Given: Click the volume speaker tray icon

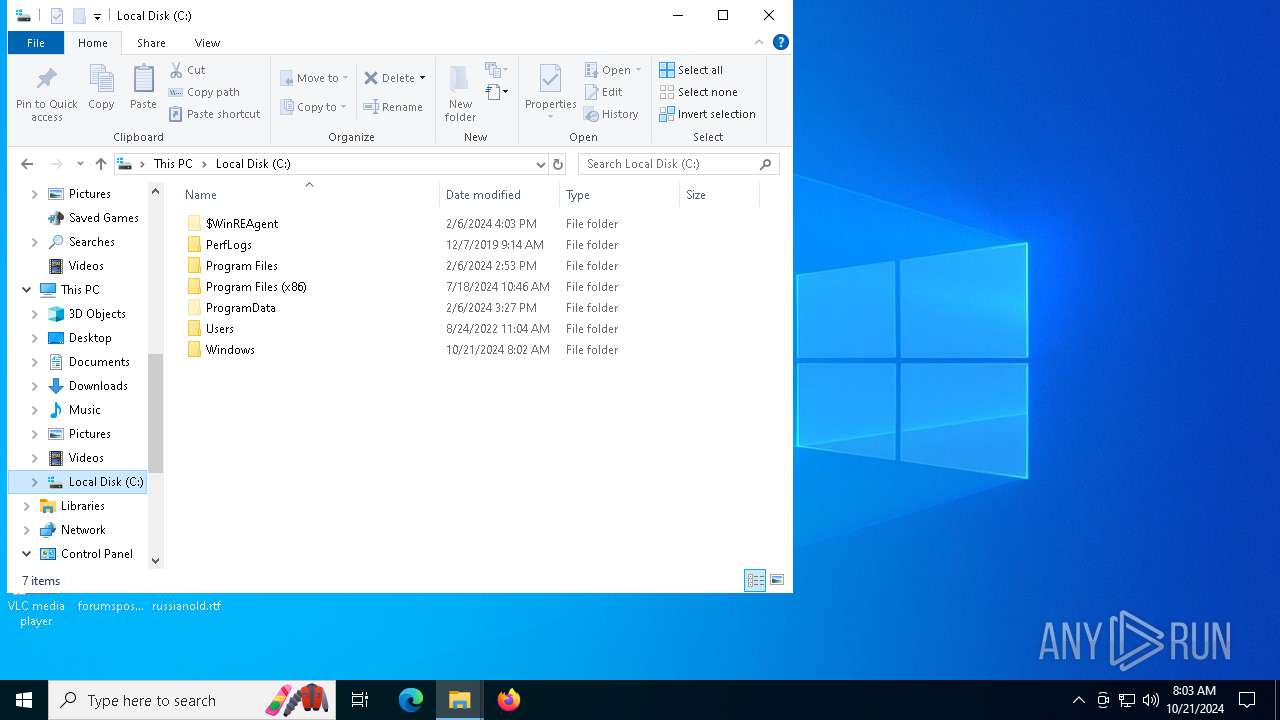Looking at the screenshot, I should pyautogui.click(x=1150, y=700).
